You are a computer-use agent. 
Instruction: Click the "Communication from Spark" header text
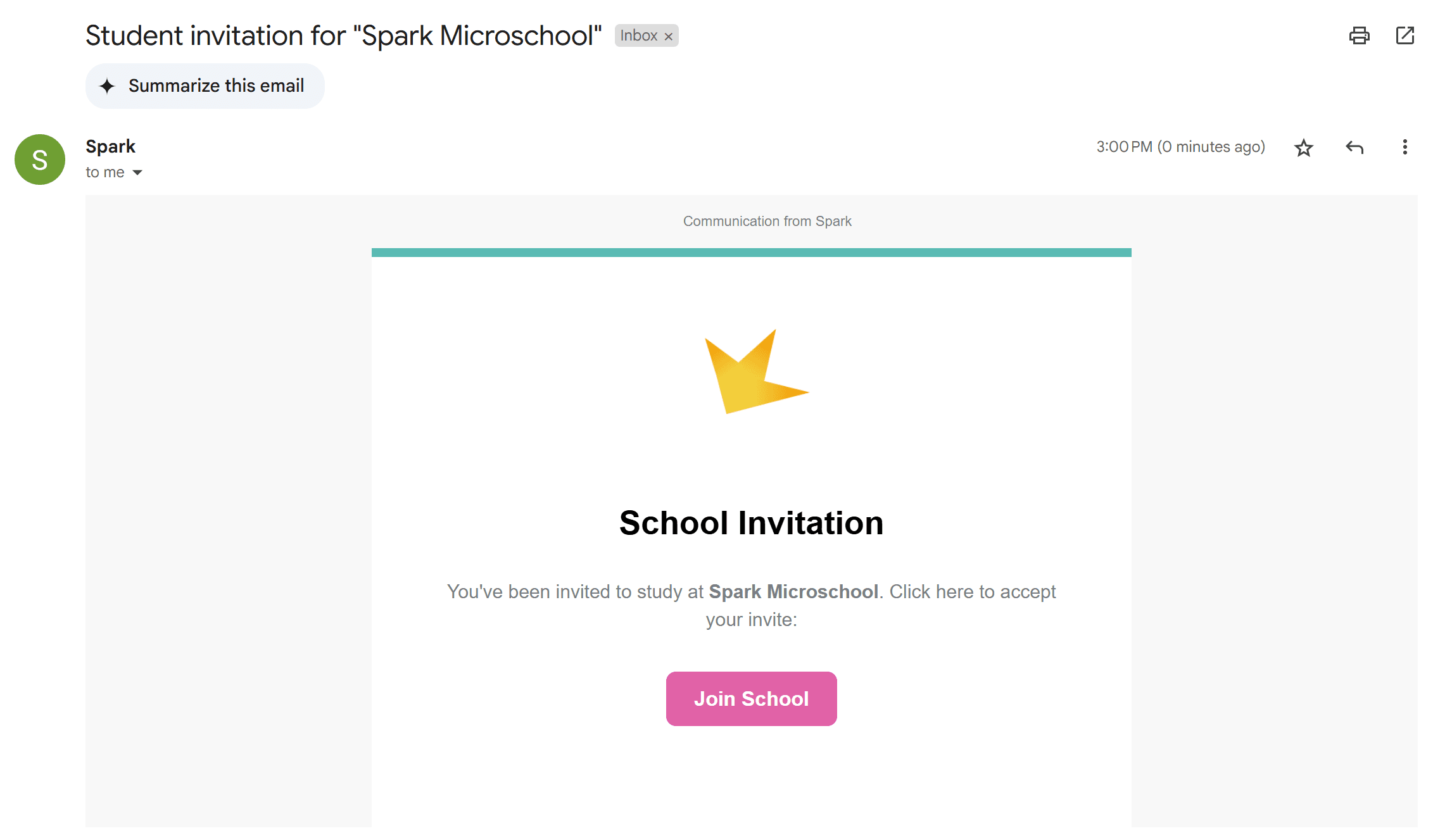click(x=767, y=221)
